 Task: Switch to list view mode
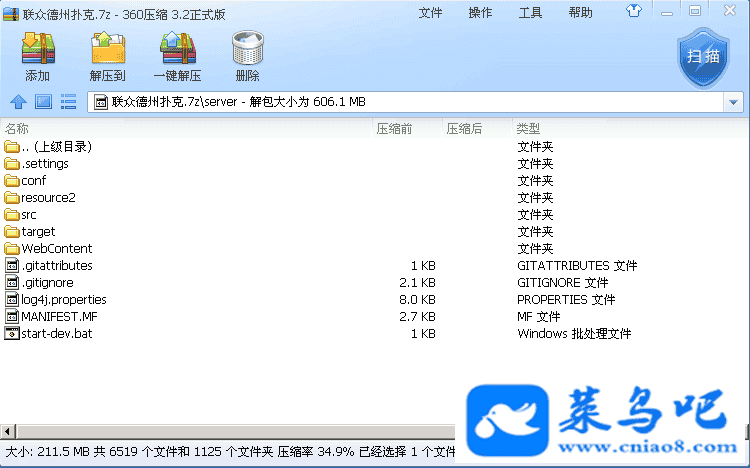pos(68,101)
